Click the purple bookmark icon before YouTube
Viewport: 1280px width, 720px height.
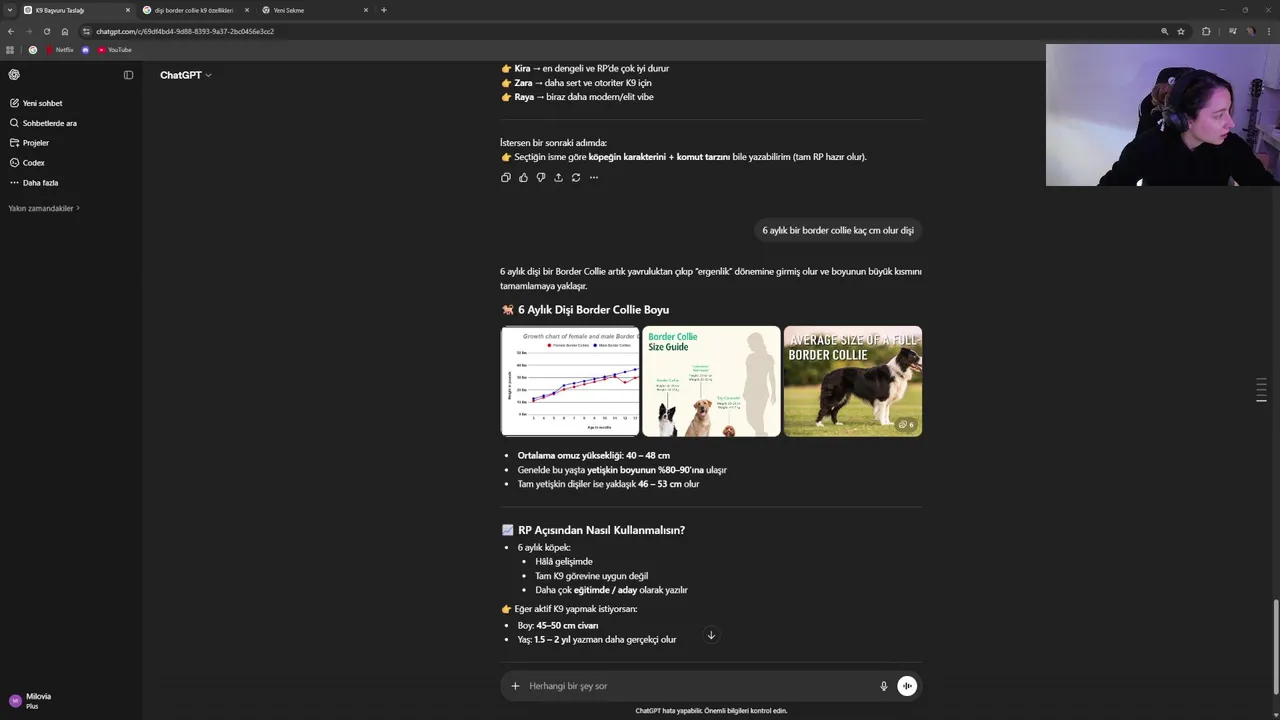tap(86, 50)
